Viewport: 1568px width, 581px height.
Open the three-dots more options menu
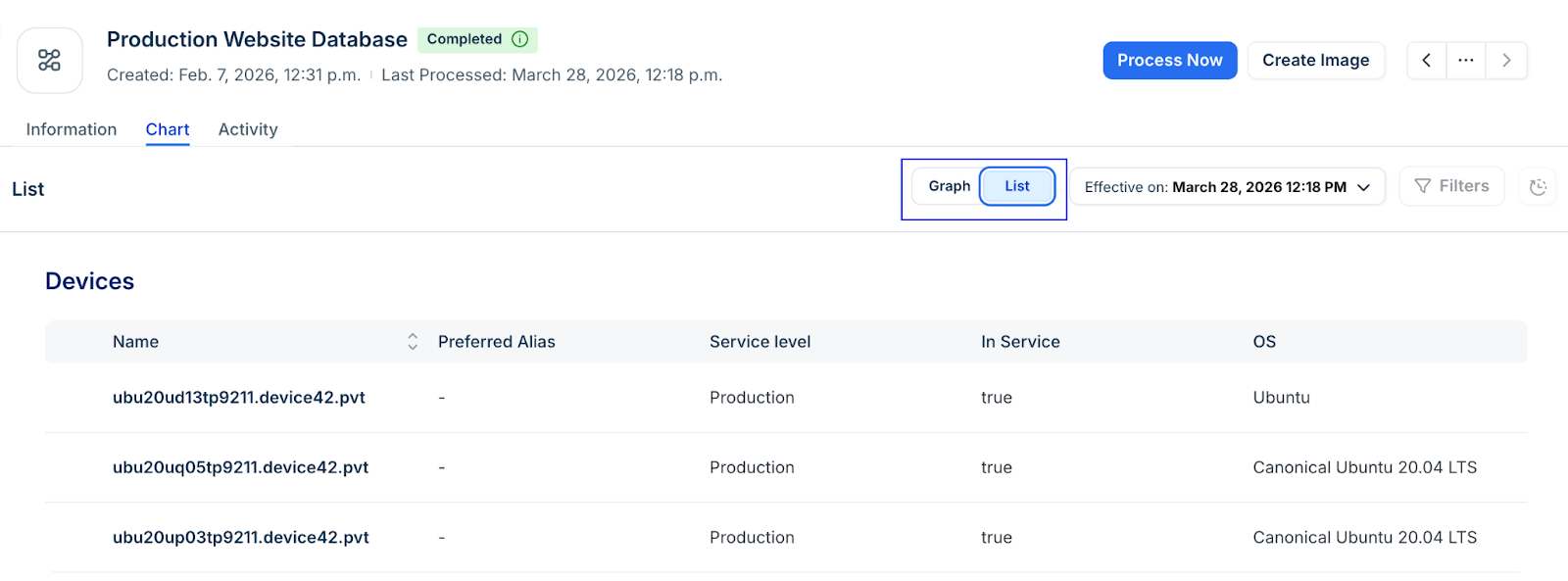(x=1466, y=61)
